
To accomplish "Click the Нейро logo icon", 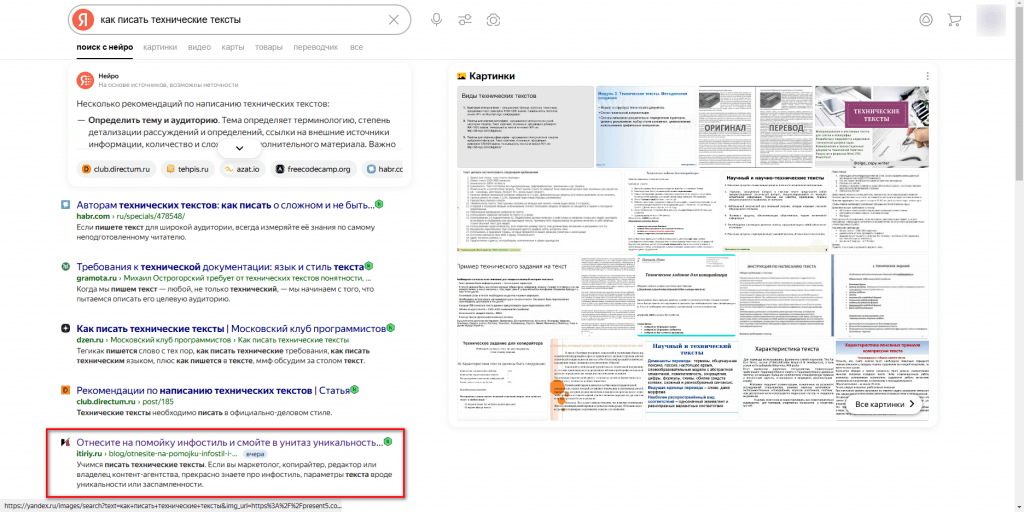I will tap(85, 80).
